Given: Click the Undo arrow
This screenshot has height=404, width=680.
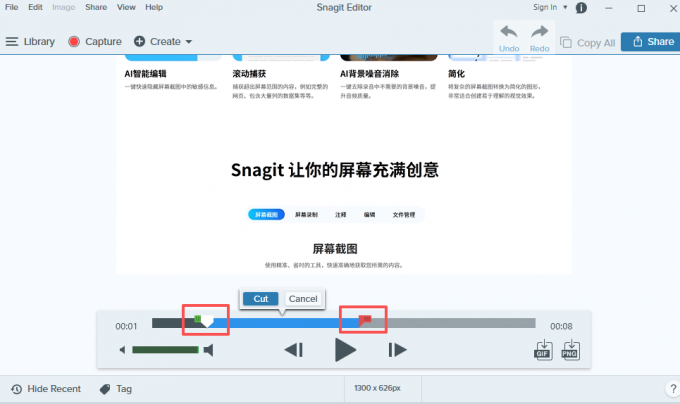Looking at the screenshot, I should pos(509,32).
